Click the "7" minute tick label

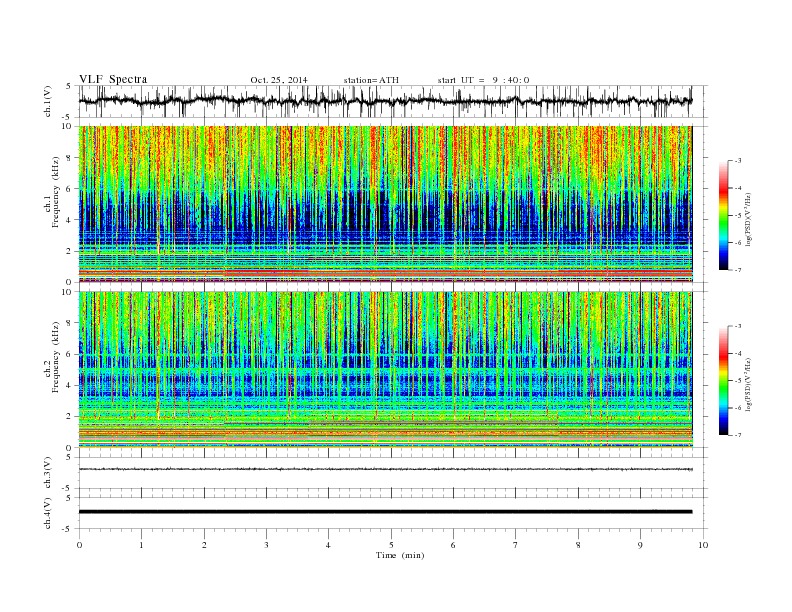click(x=515, y=545)
